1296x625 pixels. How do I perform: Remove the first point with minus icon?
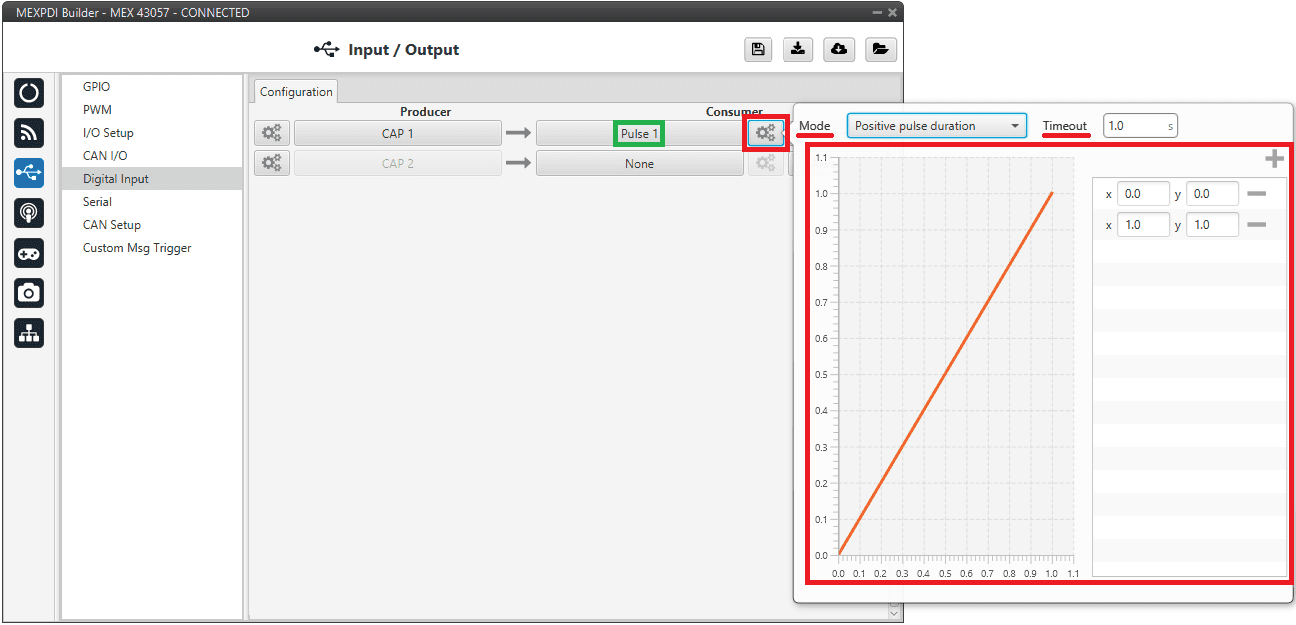1257,194
